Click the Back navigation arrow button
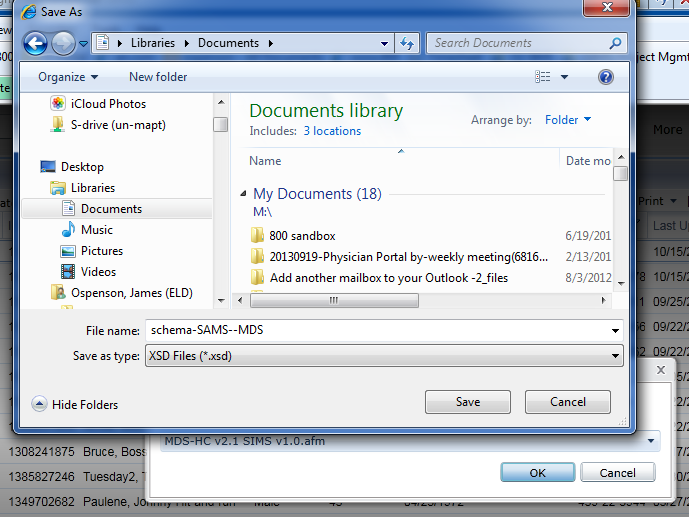The image size is (689, 517). (35, 44)
